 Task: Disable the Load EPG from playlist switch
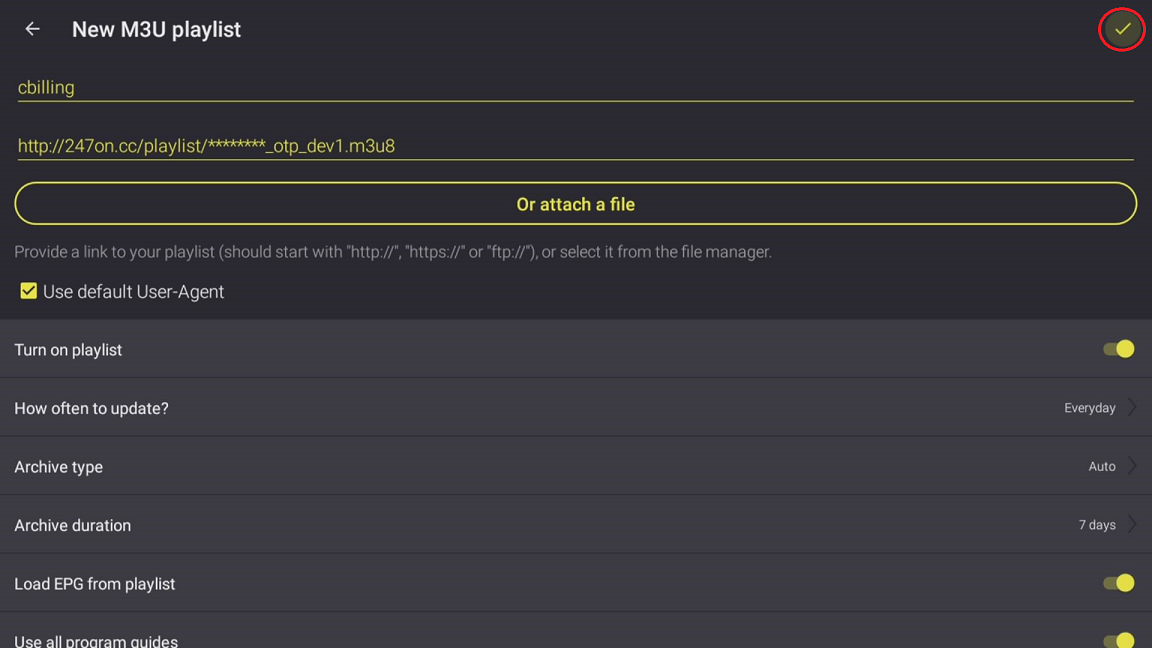point(1118,583)
